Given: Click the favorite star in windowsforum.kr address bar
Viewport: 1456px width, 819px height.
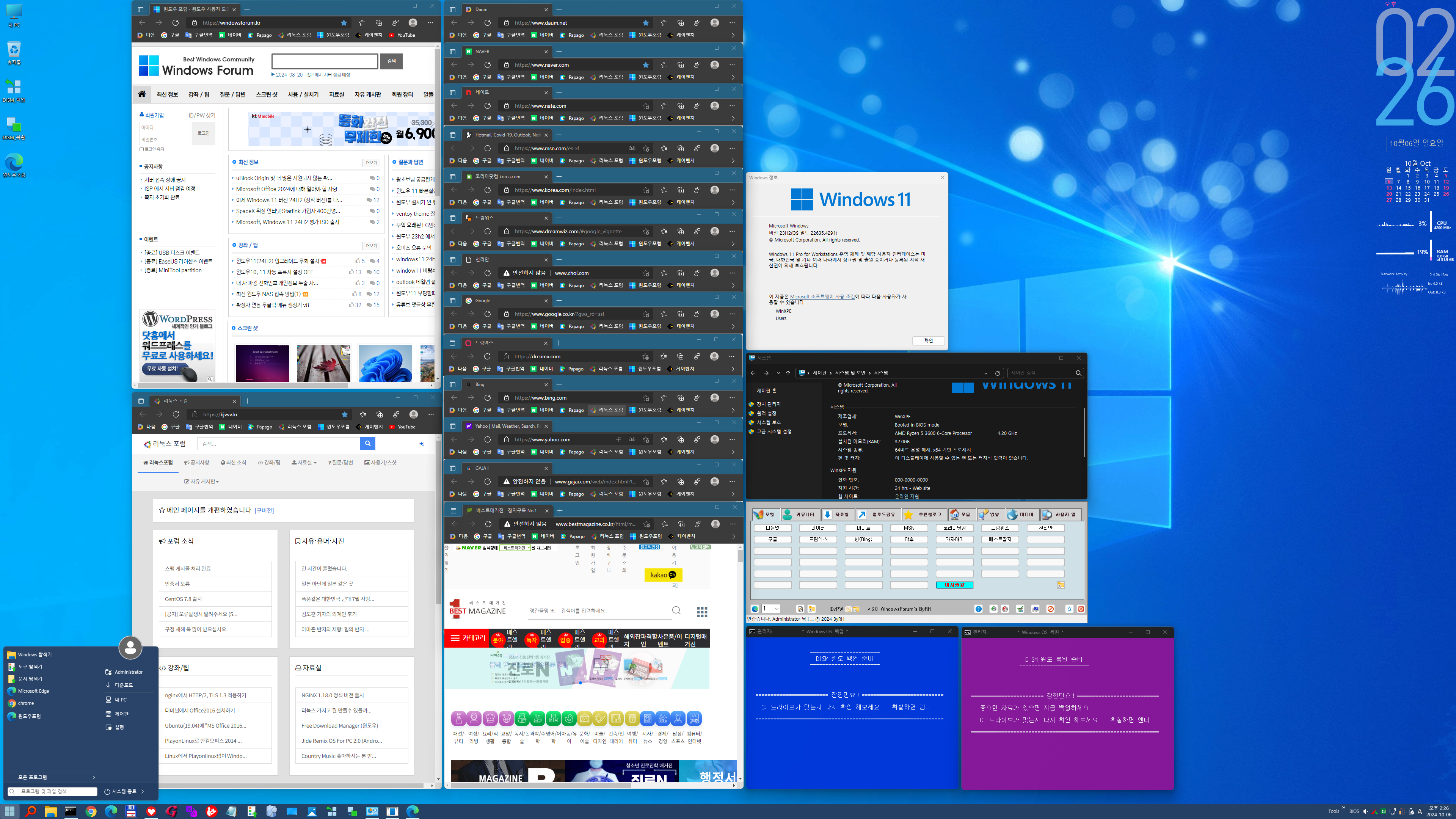Looking at the screenshot, I should [x=344, y=23].
